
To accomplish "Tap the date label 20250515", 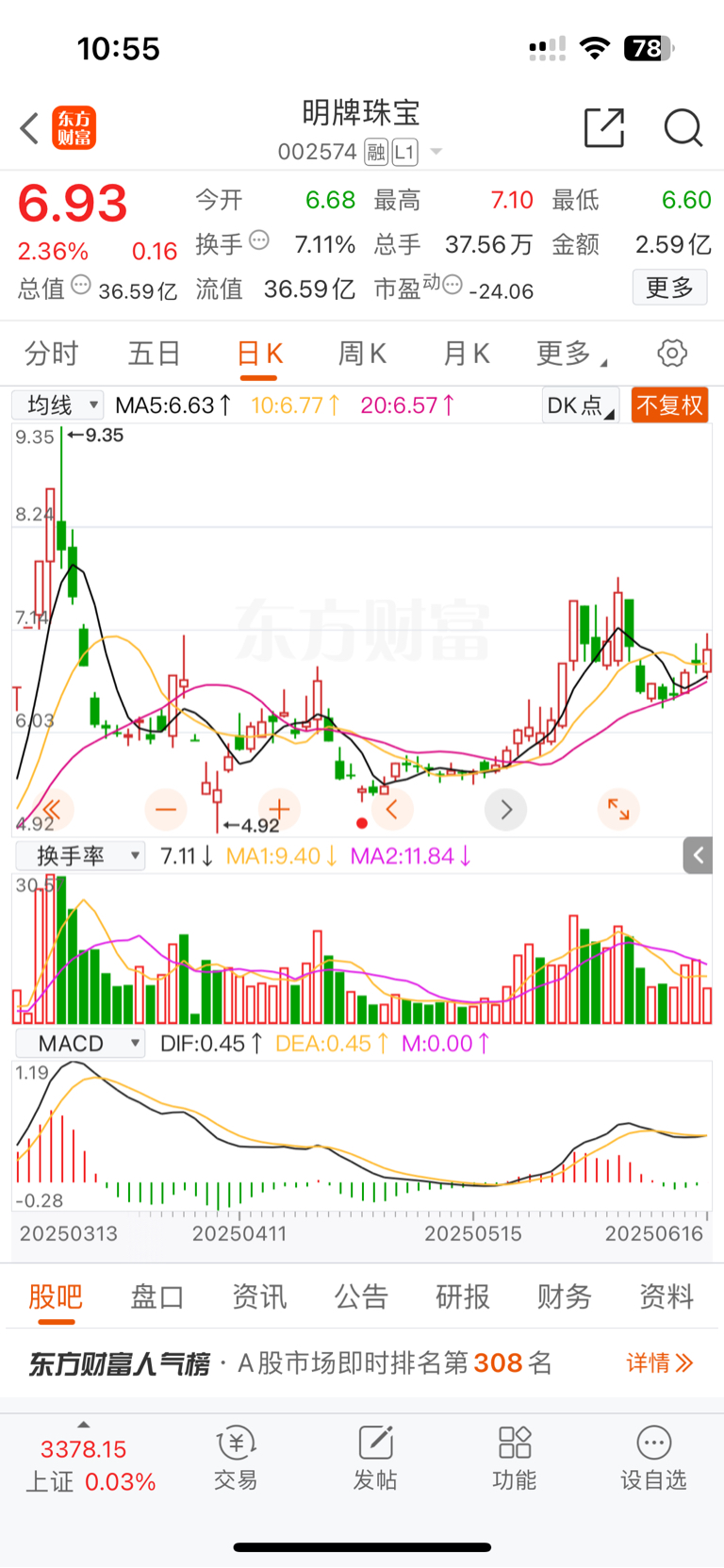I will [x=473, y=1233].
